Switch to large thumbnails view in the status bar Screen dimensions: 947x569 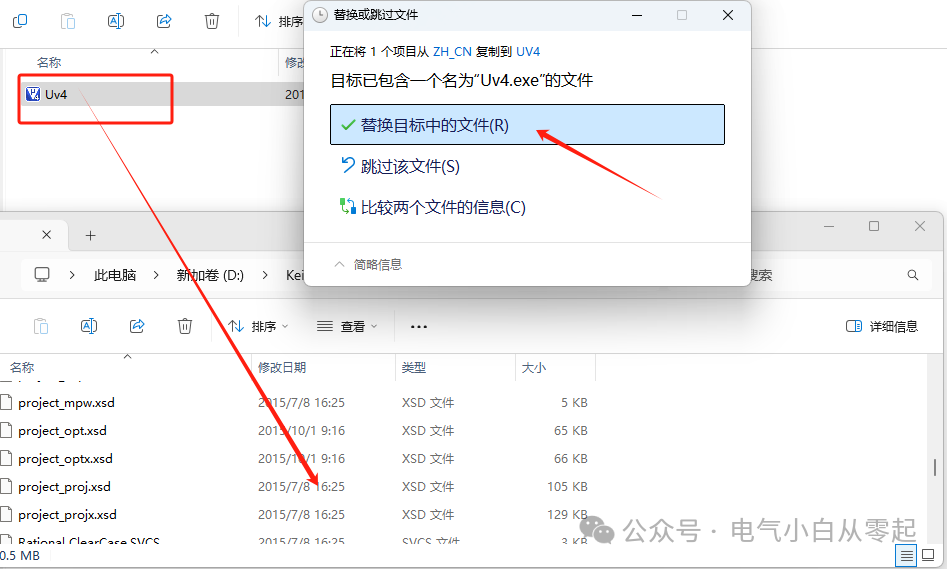click(x=930, y=556)
